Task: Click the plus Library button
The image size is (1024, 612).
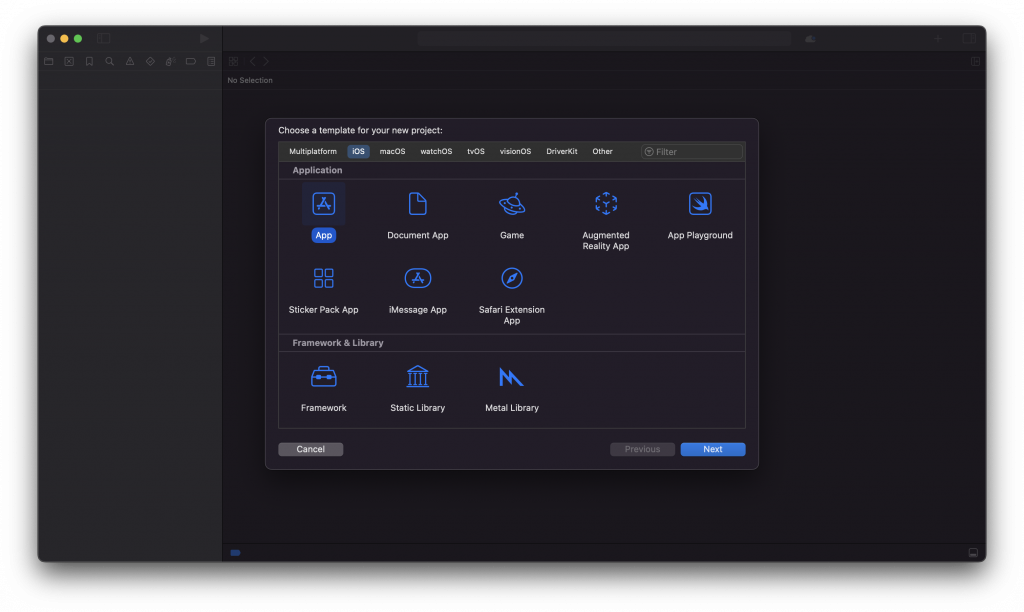Action: tap(938, 39)
